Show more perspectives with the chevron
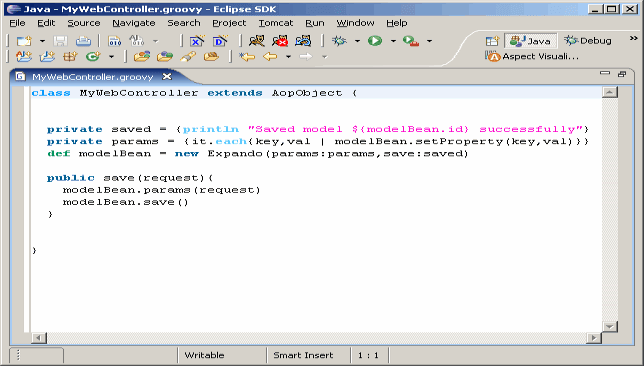 pyautogui.click(x=633, y=38)
